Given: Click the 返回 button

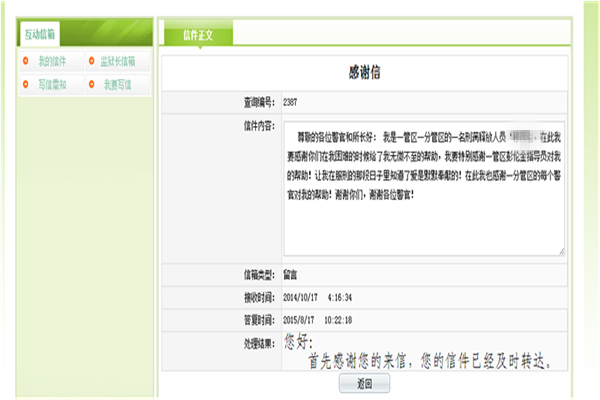Looking at the screenshot, I should [364, 383].
